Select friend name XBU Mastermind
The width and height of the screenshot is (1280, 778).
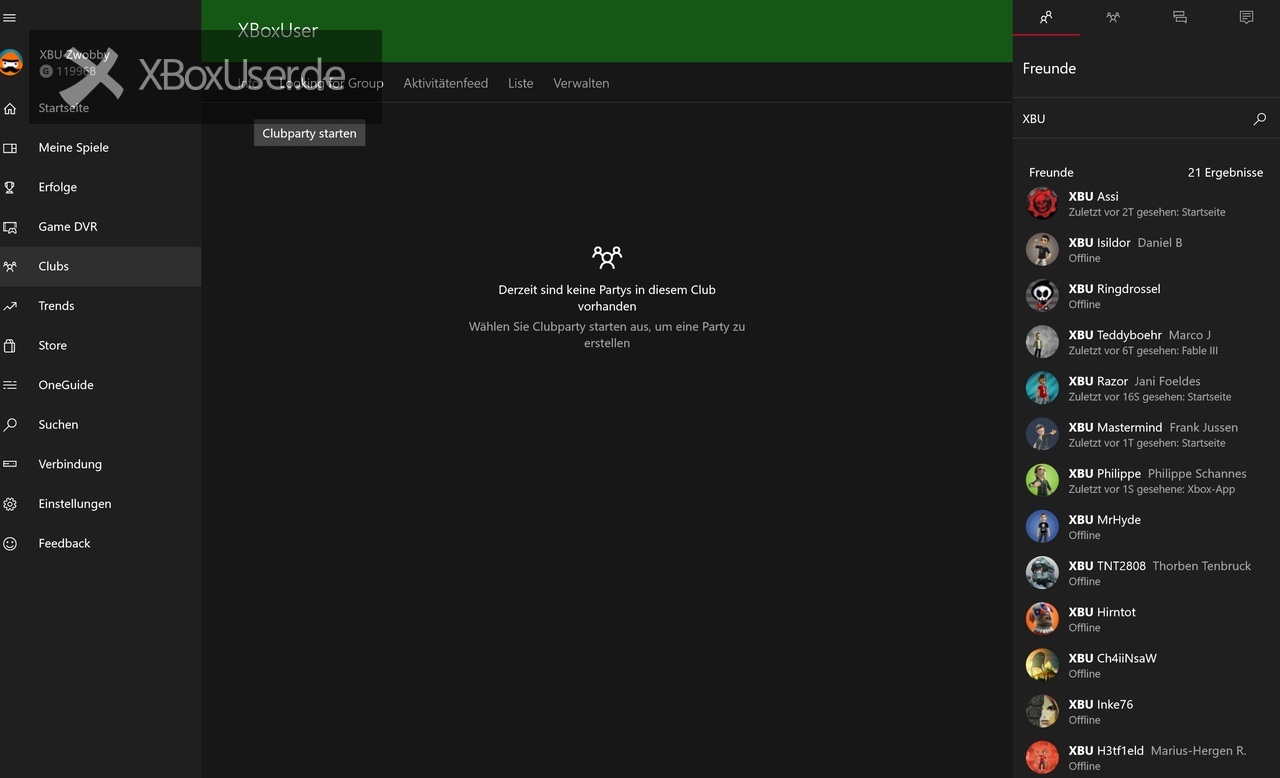[1115, 427]
